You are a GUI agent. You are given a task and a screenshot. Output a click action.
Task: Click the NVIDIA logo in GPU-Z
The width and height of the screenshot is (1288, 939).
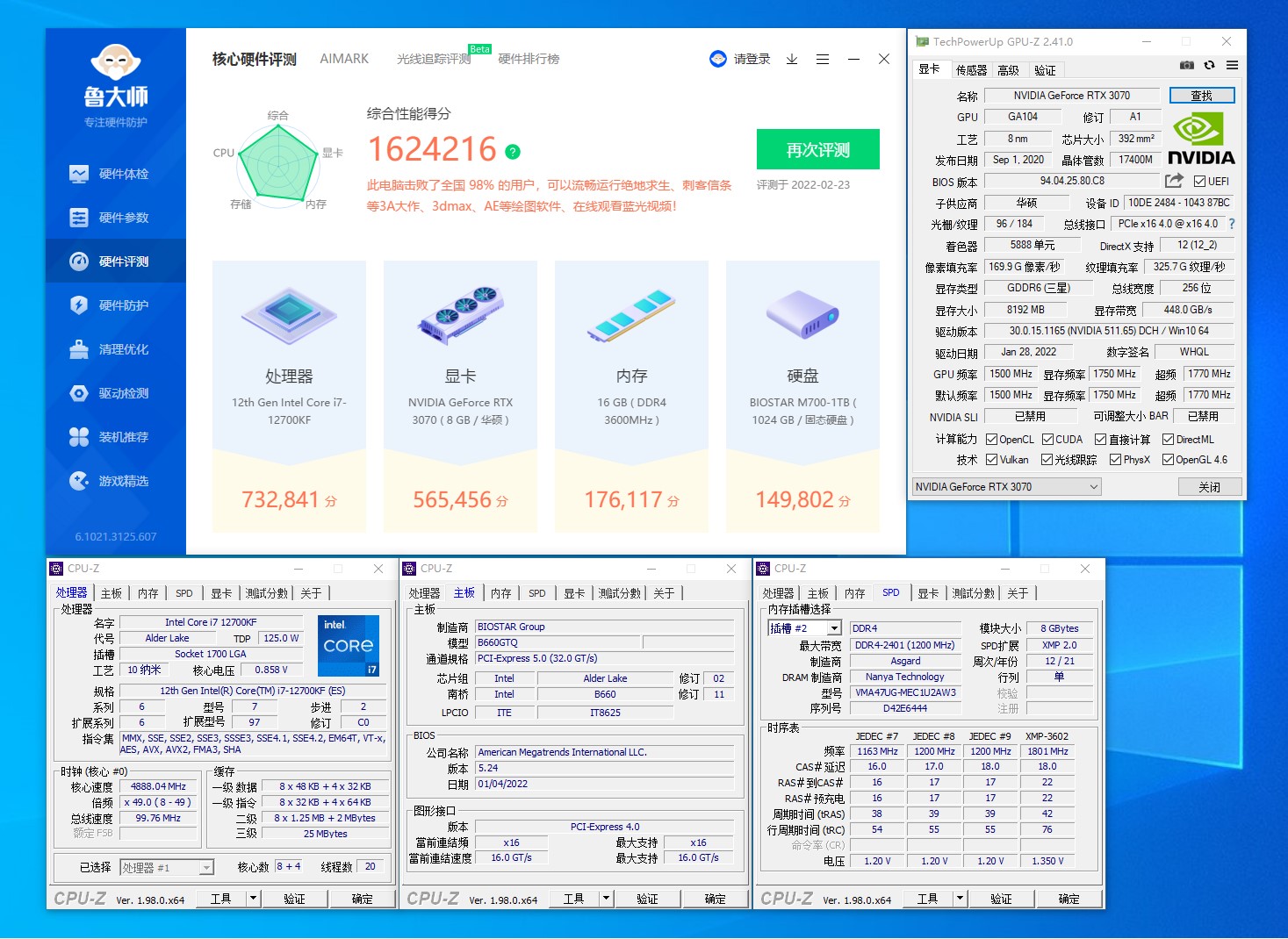point(1200,139)
